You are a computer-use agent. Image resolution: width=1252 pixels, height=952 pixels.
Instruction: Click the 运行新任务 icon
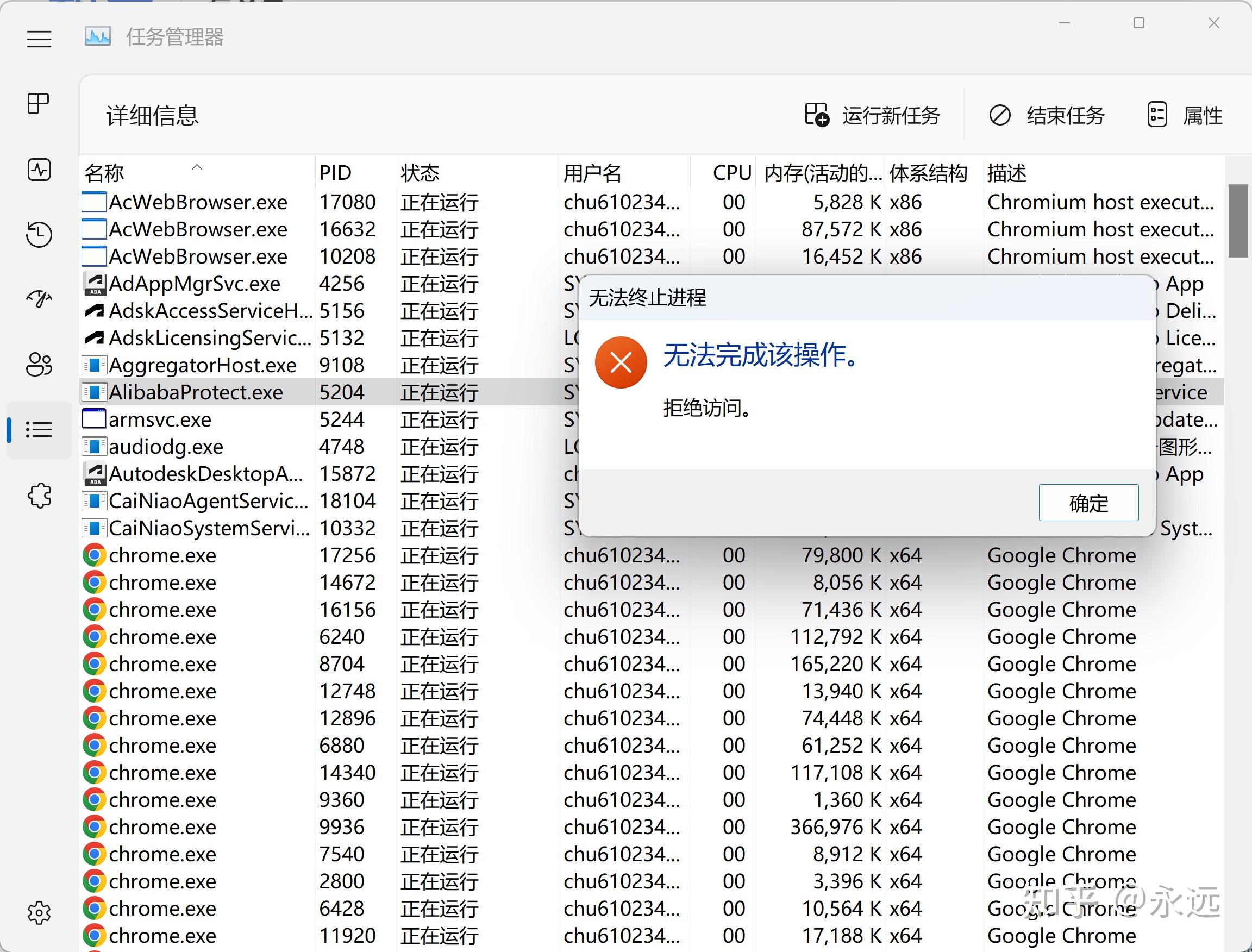[817, 115]
